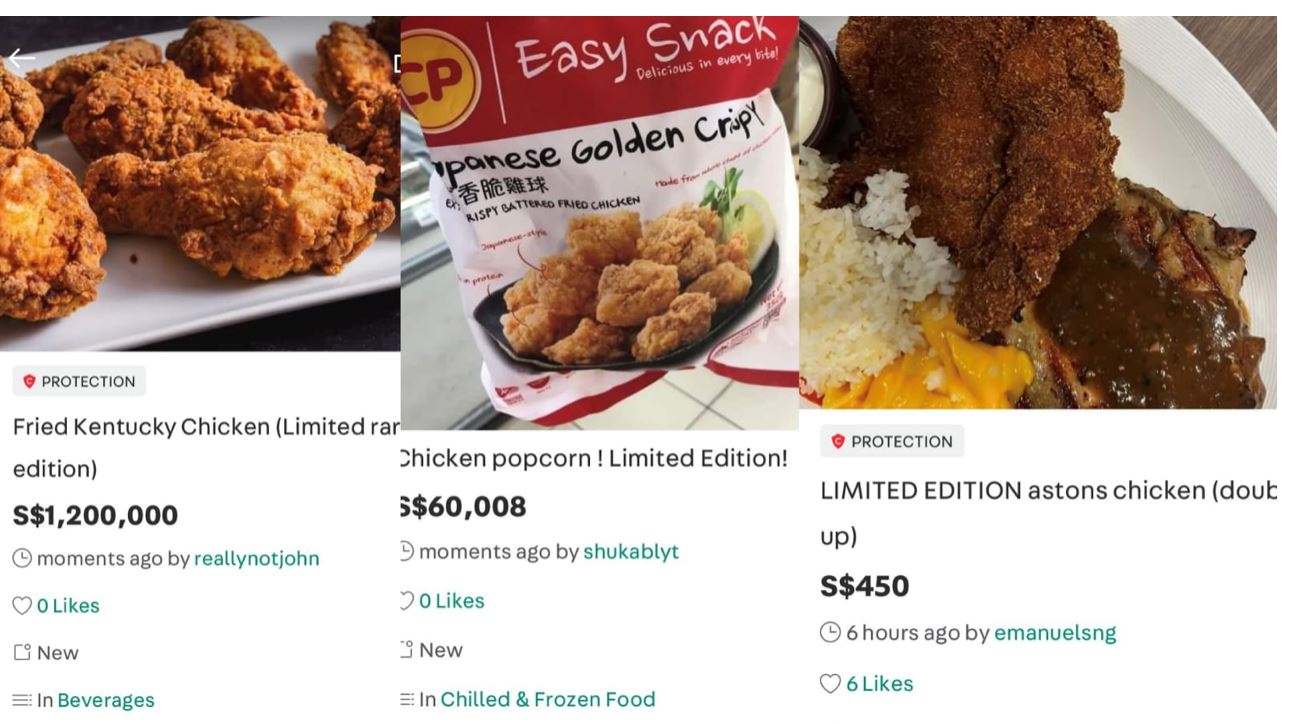This screenshot has width=1302, height=724.
Task: Open reallynotjohn's seller profile
Action: pos(256,558)
